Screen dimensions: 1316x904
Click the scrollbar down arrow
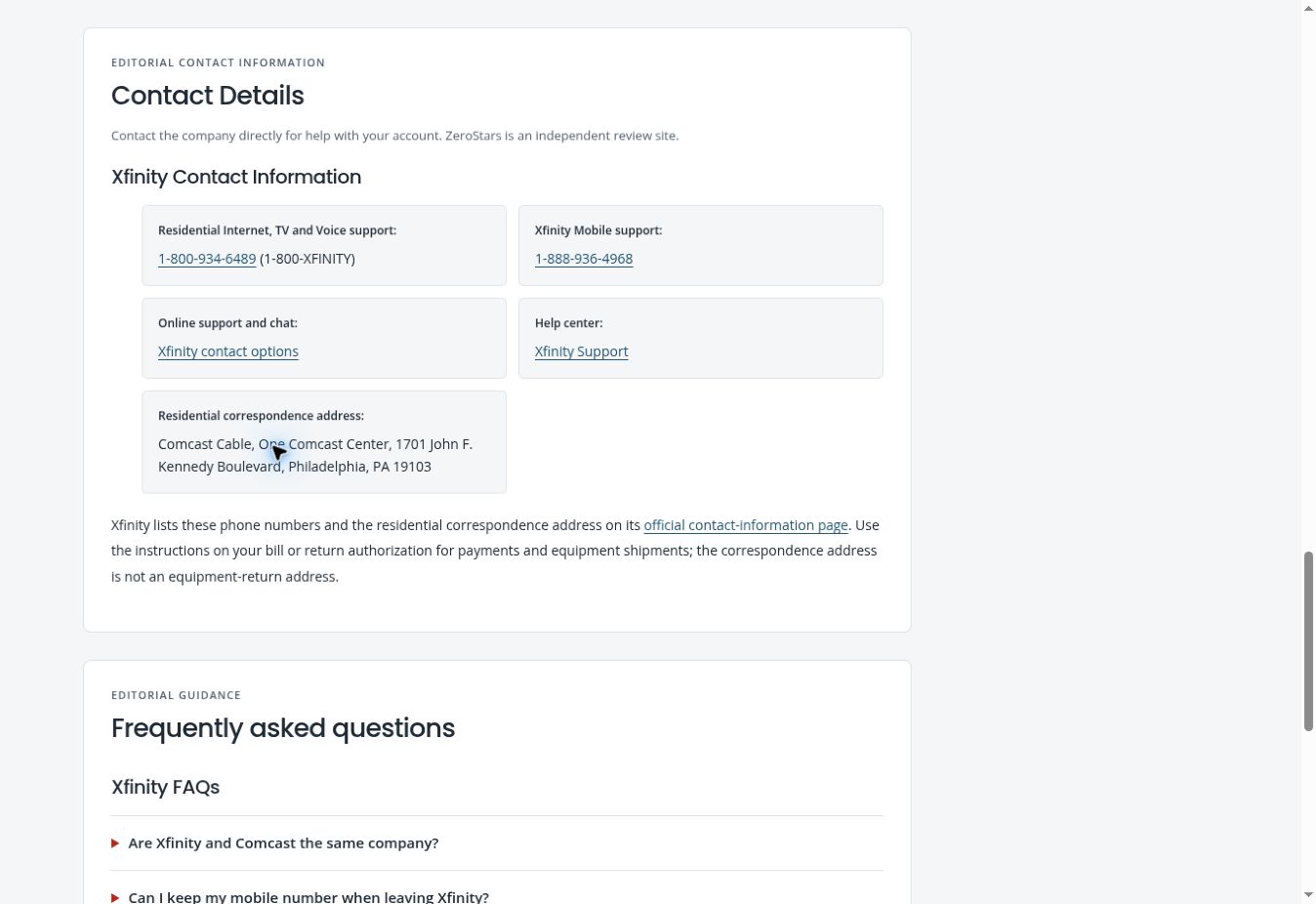(1308, 895)
